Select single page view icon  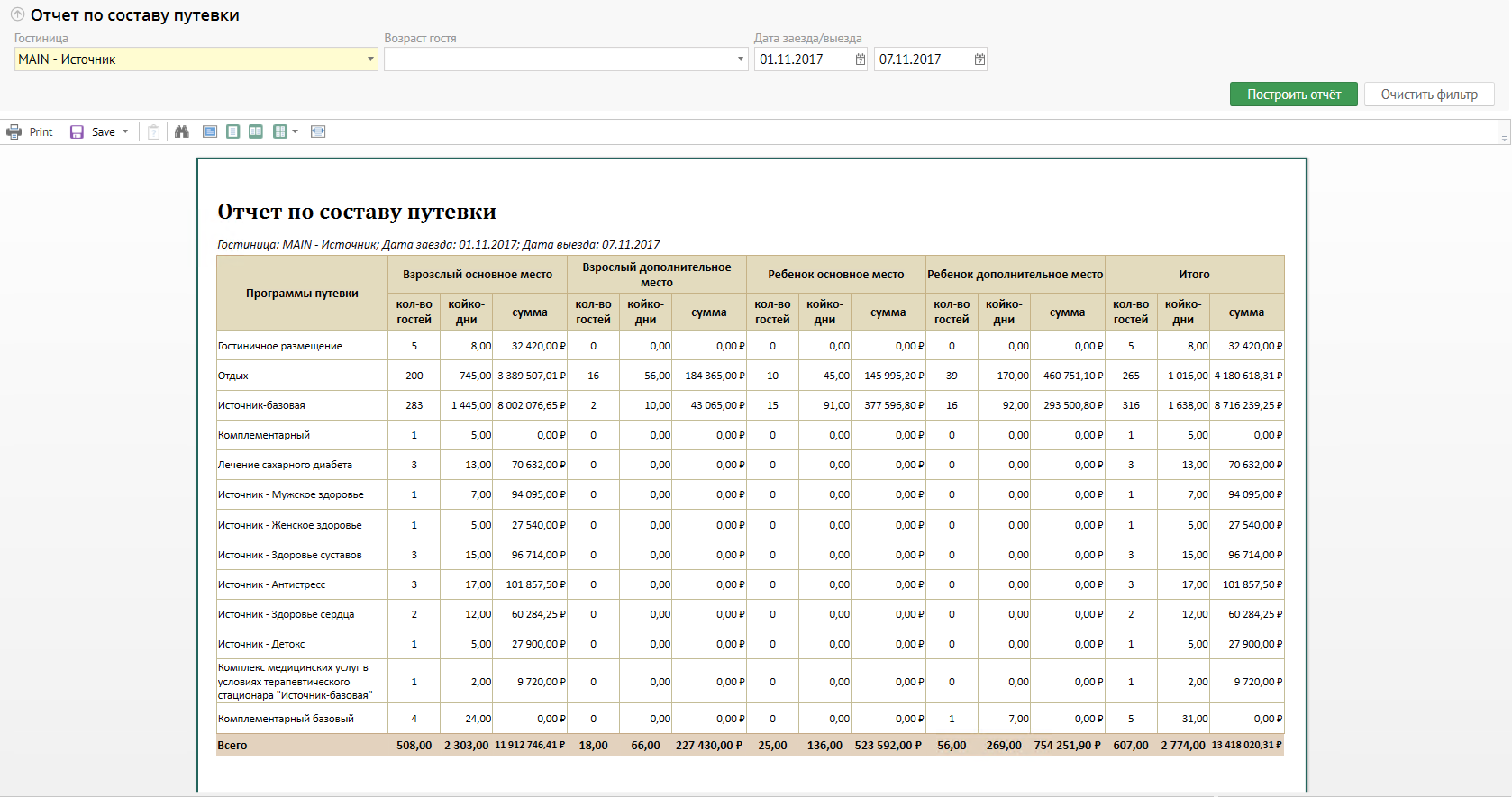click(x=233, y=131)
